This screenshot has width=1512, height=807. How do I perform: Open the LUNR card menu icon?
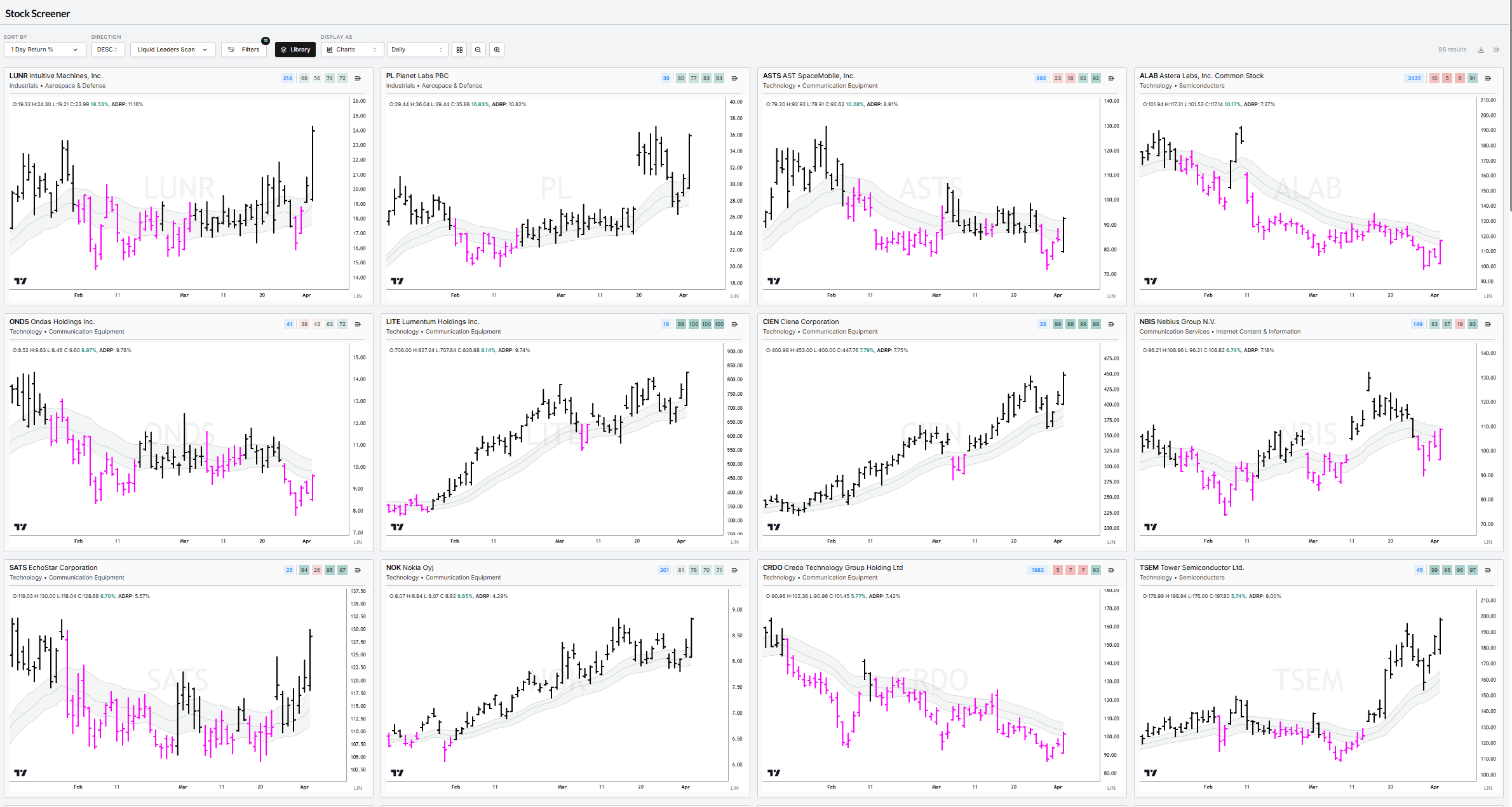(358, 78)
